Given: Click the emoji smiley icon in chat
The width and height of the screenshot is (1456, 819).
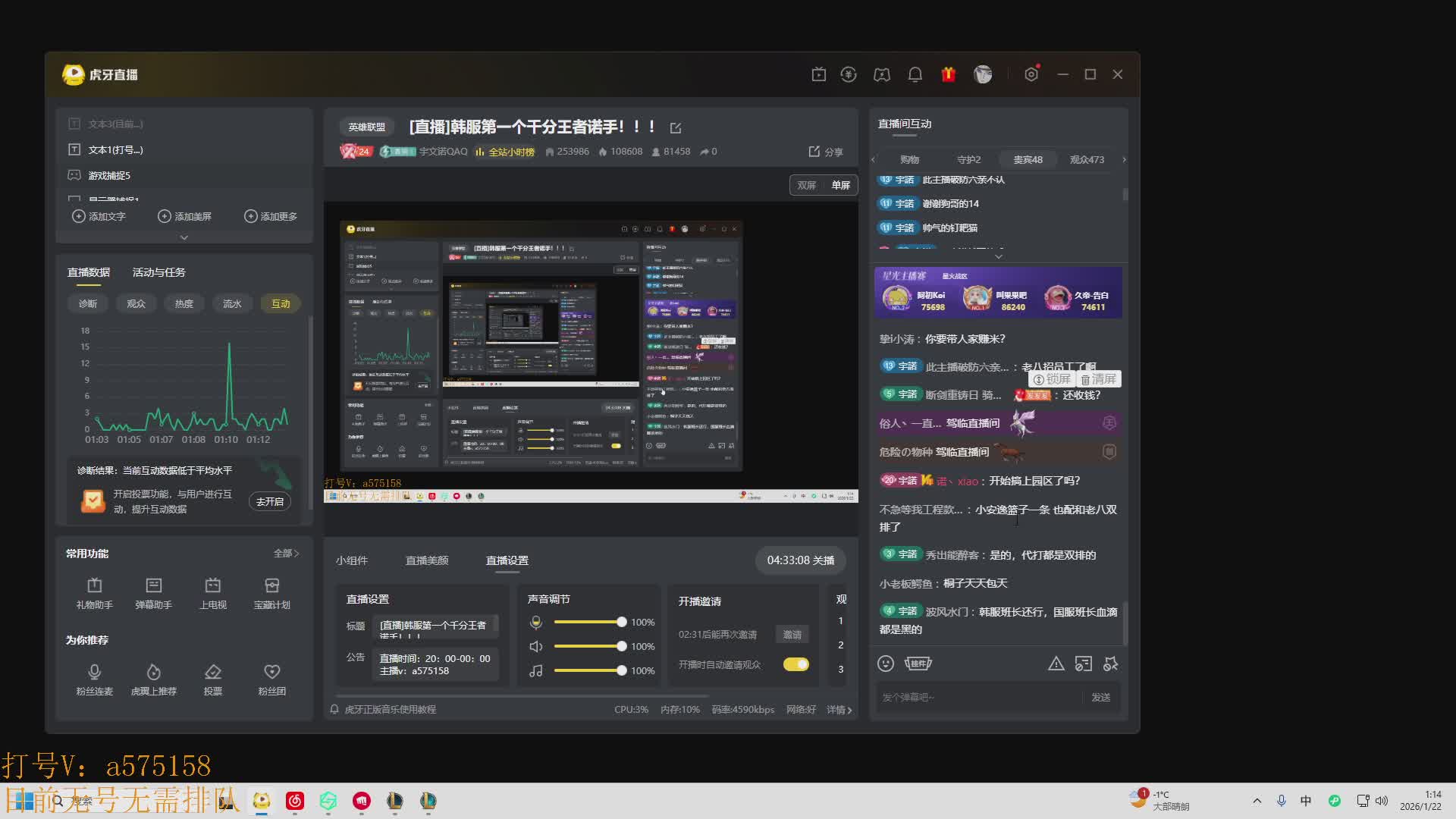Looking at the screenshot, I should pyautogui.click(x=885, y=664).
